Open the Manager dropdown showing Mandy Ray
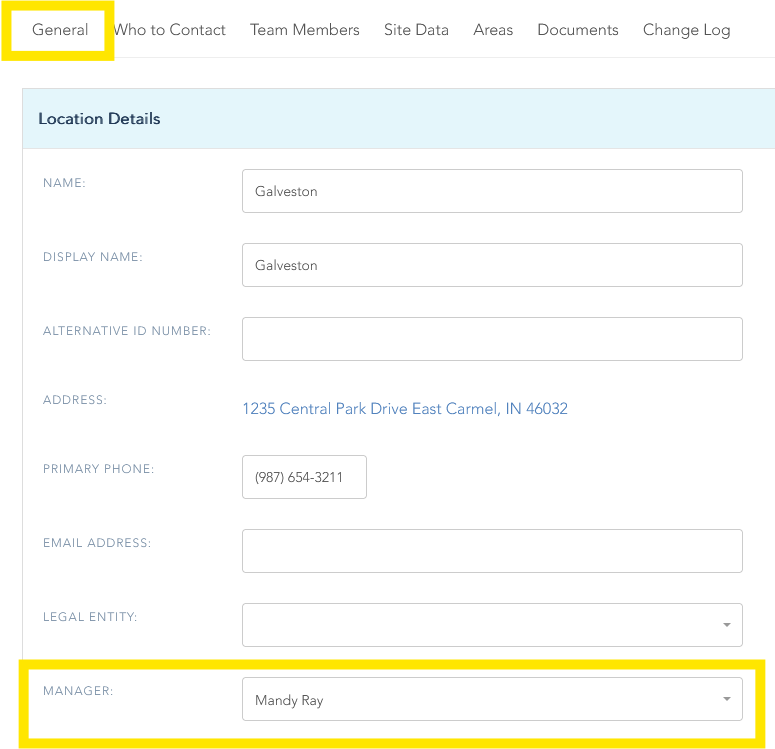This screenshot has width=775, height=749. [x=492, y=699]
